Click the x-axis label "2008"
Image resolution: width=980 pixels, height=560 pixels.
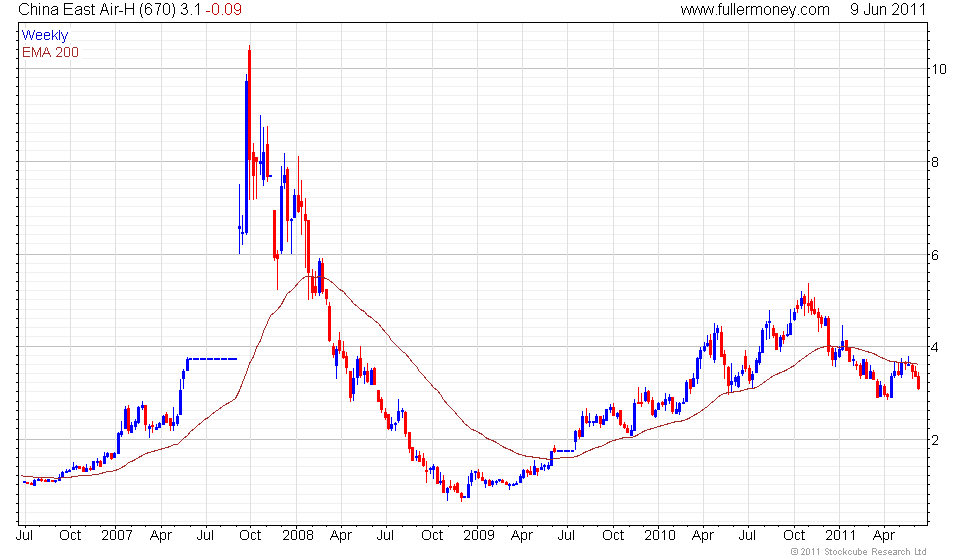298,535
